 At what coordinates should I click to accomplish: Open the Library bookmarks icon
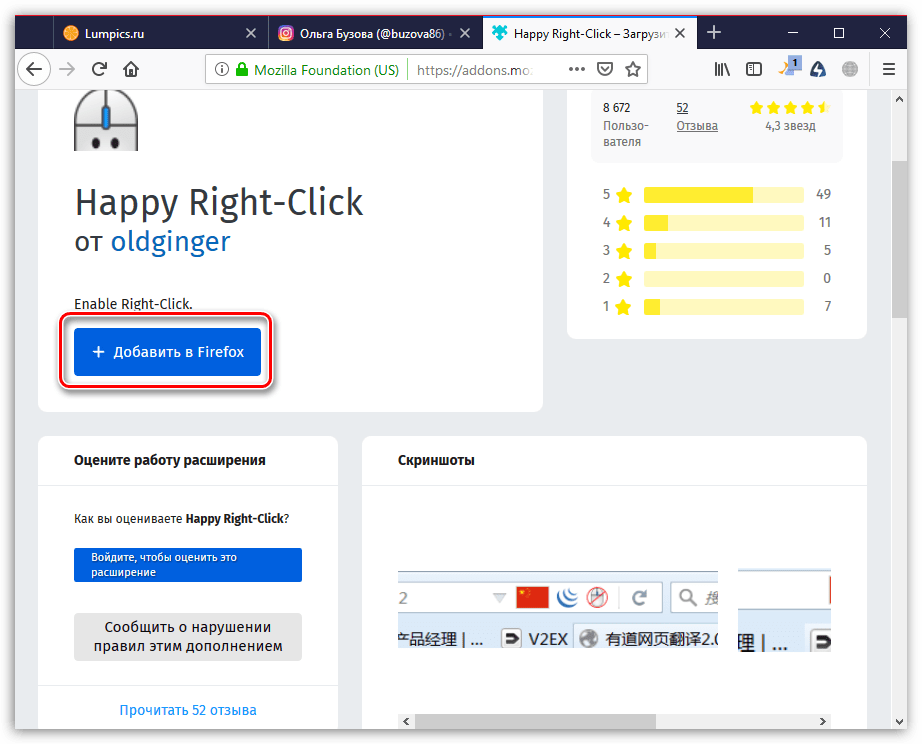(722, 70)
